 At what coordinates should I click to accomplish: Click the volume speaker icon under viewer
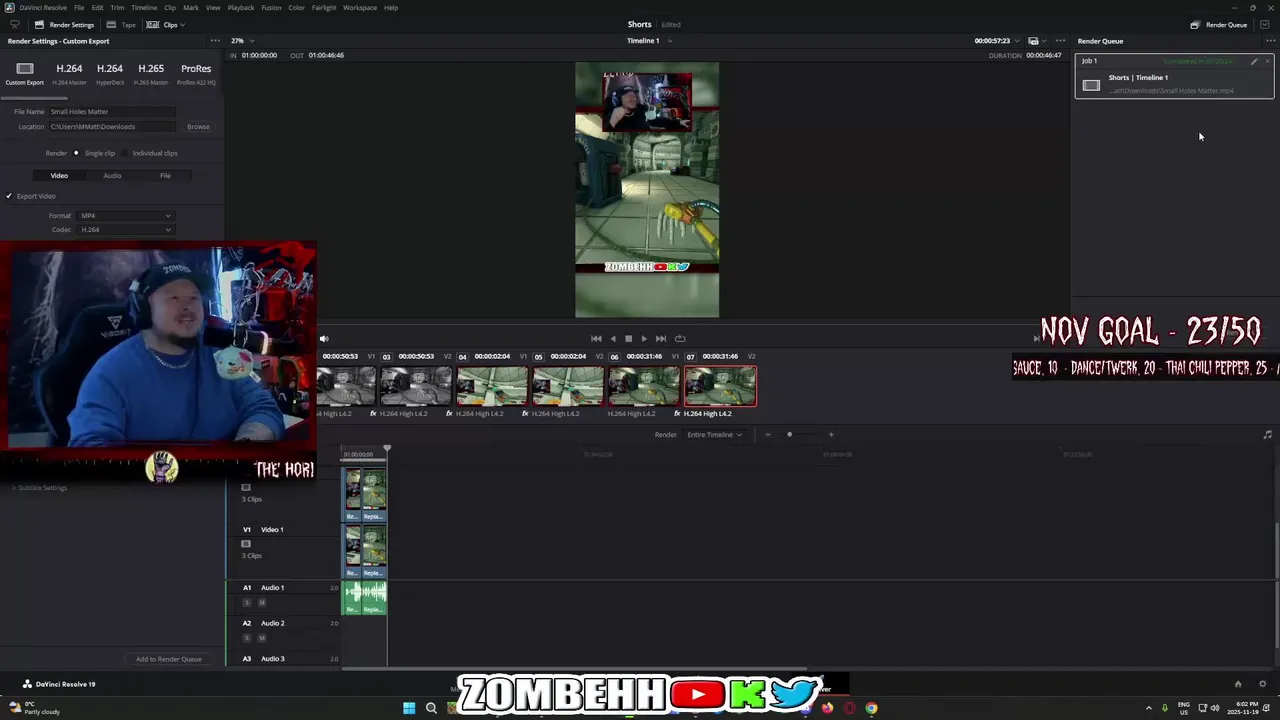pos(324,338)
